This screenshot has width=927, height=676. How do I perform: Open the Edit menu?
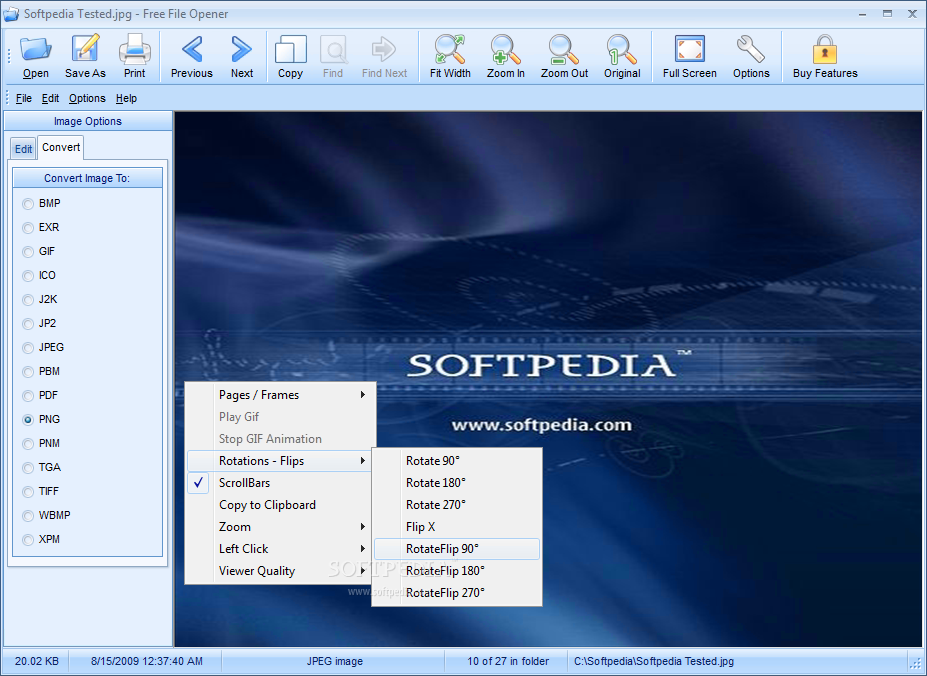click(50, 98)
